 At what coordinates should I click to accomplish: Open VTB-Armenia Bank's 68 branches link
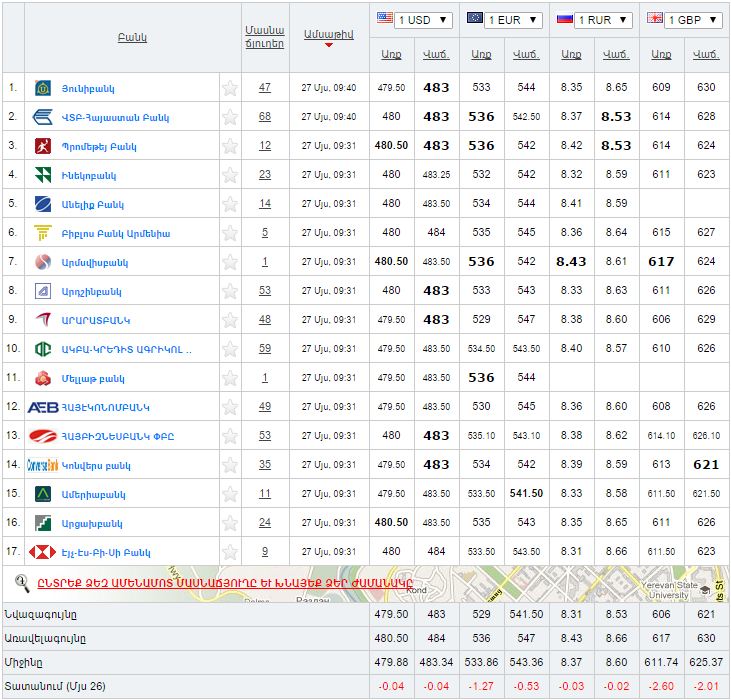coord(265,117)
